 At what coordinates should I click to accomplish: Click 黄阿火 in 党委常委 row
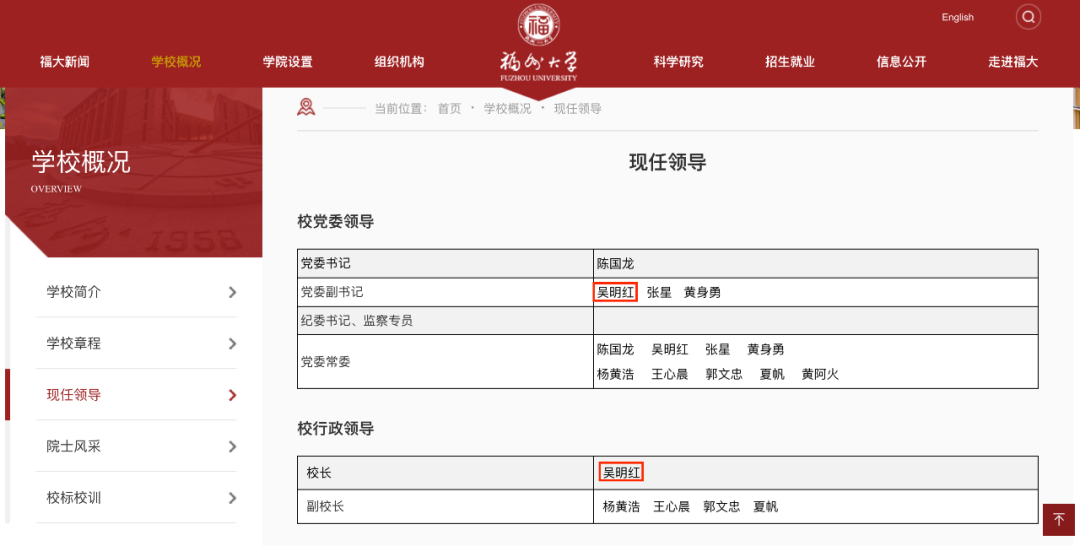point(820,375)
